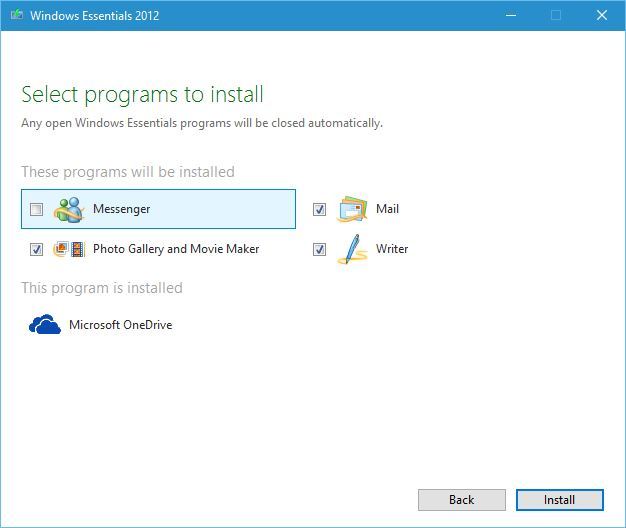Select the Messenger label
This screenshot has height=528, width=626.
click(x=121, y=209)
